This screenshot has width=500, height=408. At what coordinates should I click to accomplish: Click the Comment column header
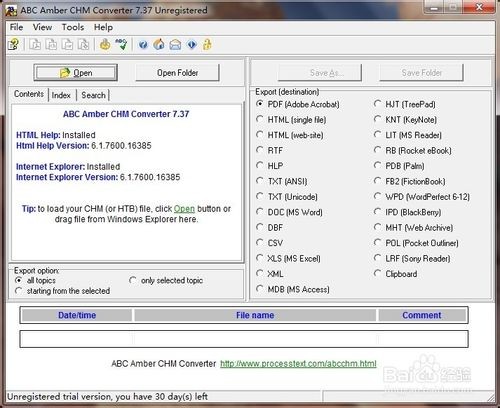[422, 315]
